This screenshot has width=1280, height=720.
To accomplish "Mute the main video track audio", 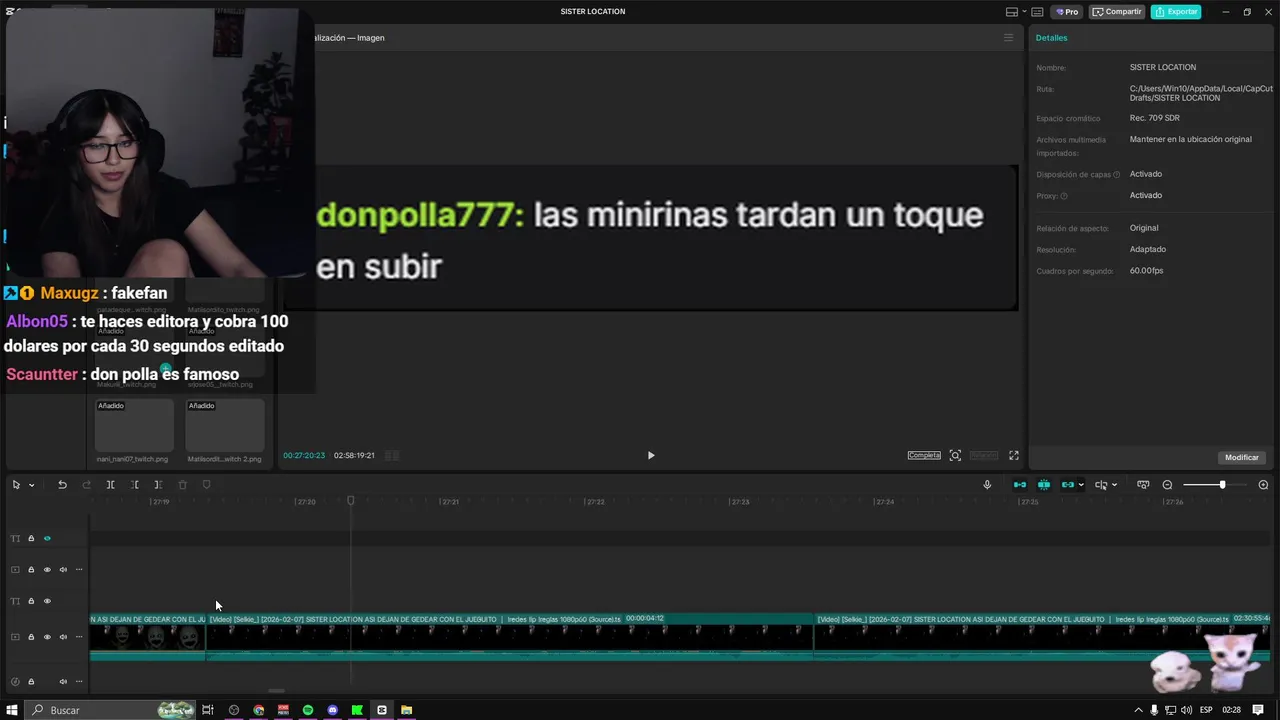I will [x=63, y=637].
